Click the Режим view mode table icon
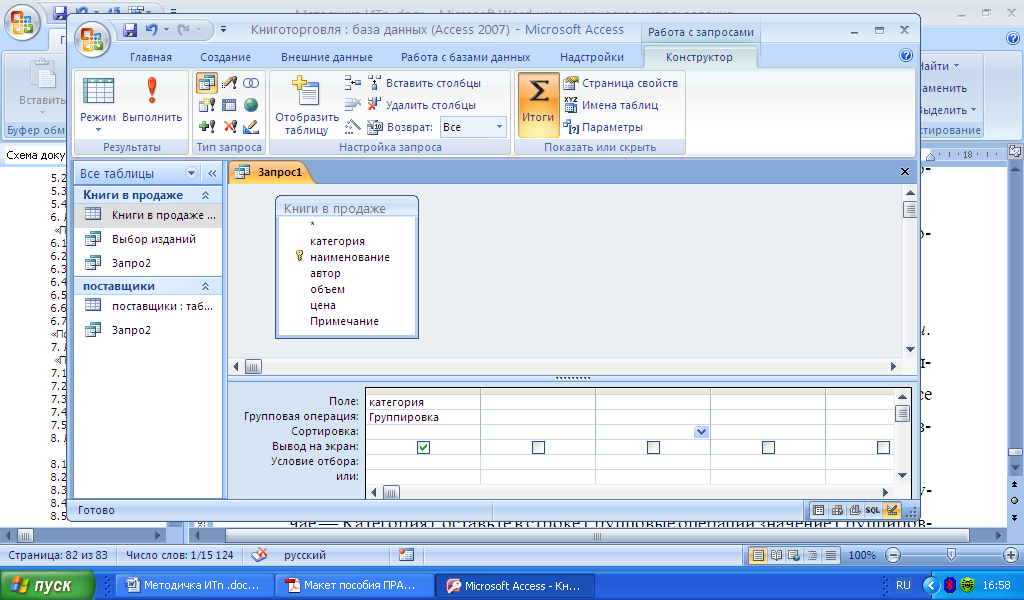The height and width of the screenshot is (600, 1024). tap(98, 91)
